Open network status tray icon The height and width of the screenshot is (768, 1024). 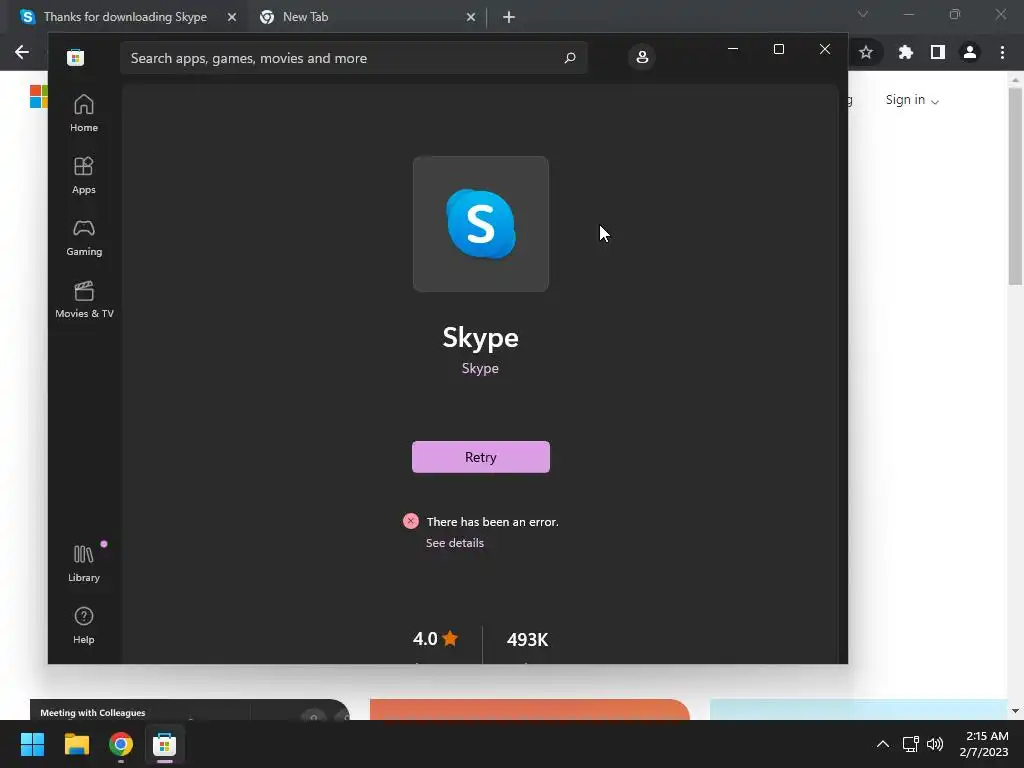pyautogui.click(x=910, y=744)
